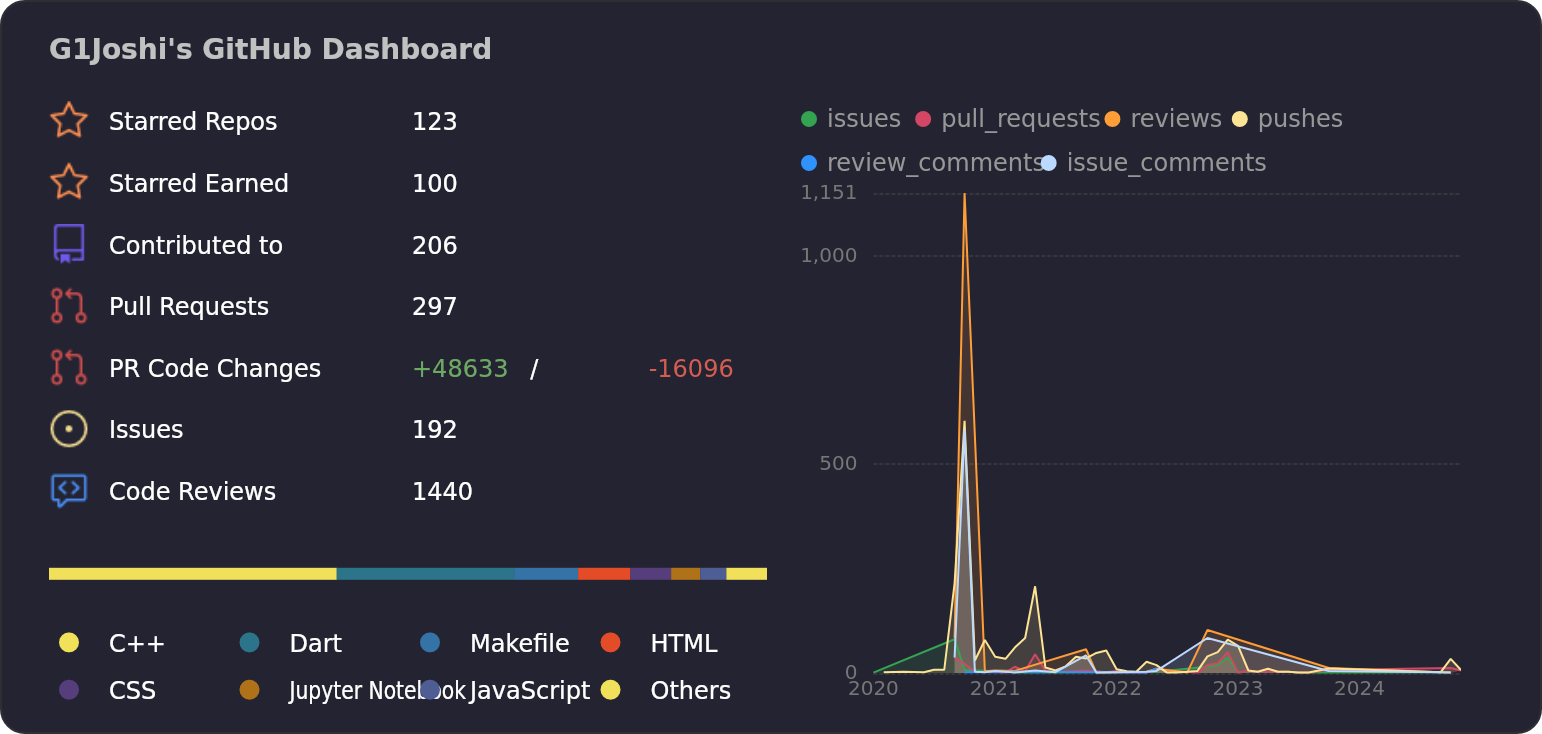Click the PR Code Changes icon
The height and width of the screenshot is (734, 1542).
[69, 367]
